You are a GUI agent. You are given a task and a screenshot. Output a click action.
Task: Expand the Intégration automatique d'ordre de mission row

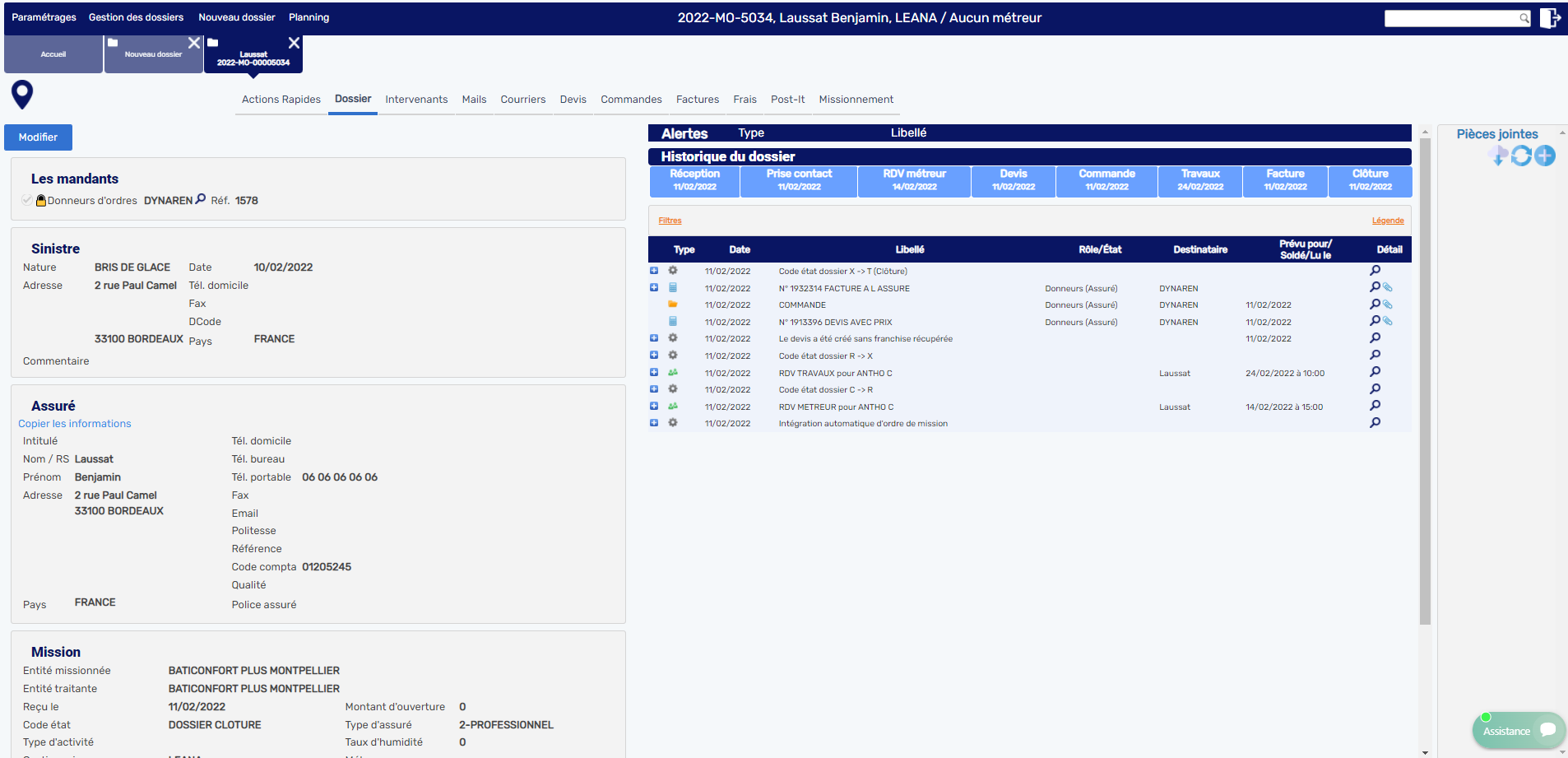pyautogui.click(x=654, y=423)
